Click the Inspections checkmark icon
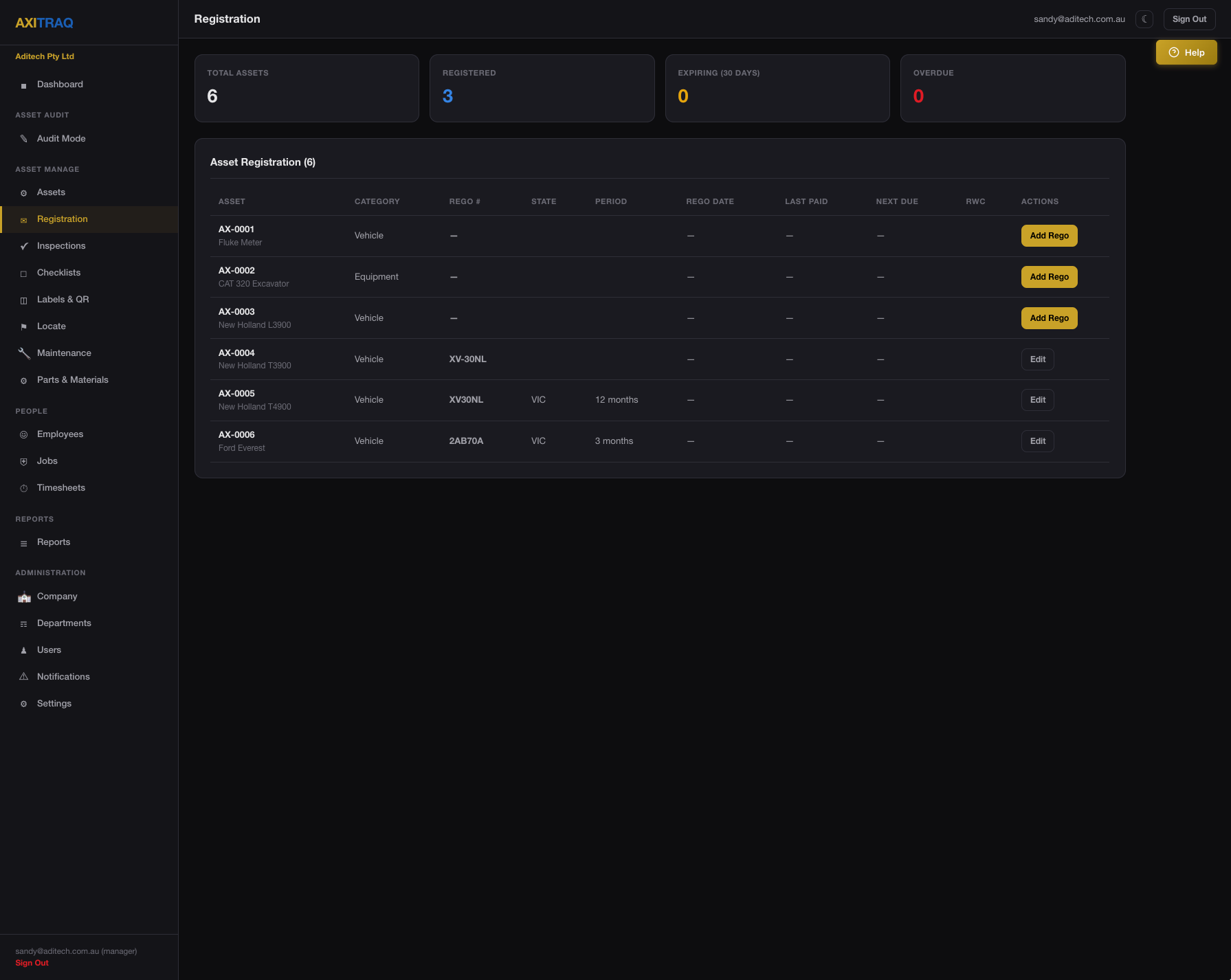This screenshot has height=980, width=1231. (23, 246)
